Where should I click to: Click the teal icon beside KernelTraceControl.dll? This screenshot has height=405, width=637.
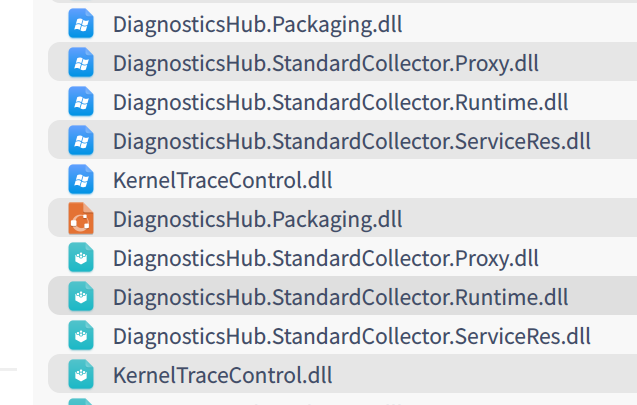pos(80,375)
